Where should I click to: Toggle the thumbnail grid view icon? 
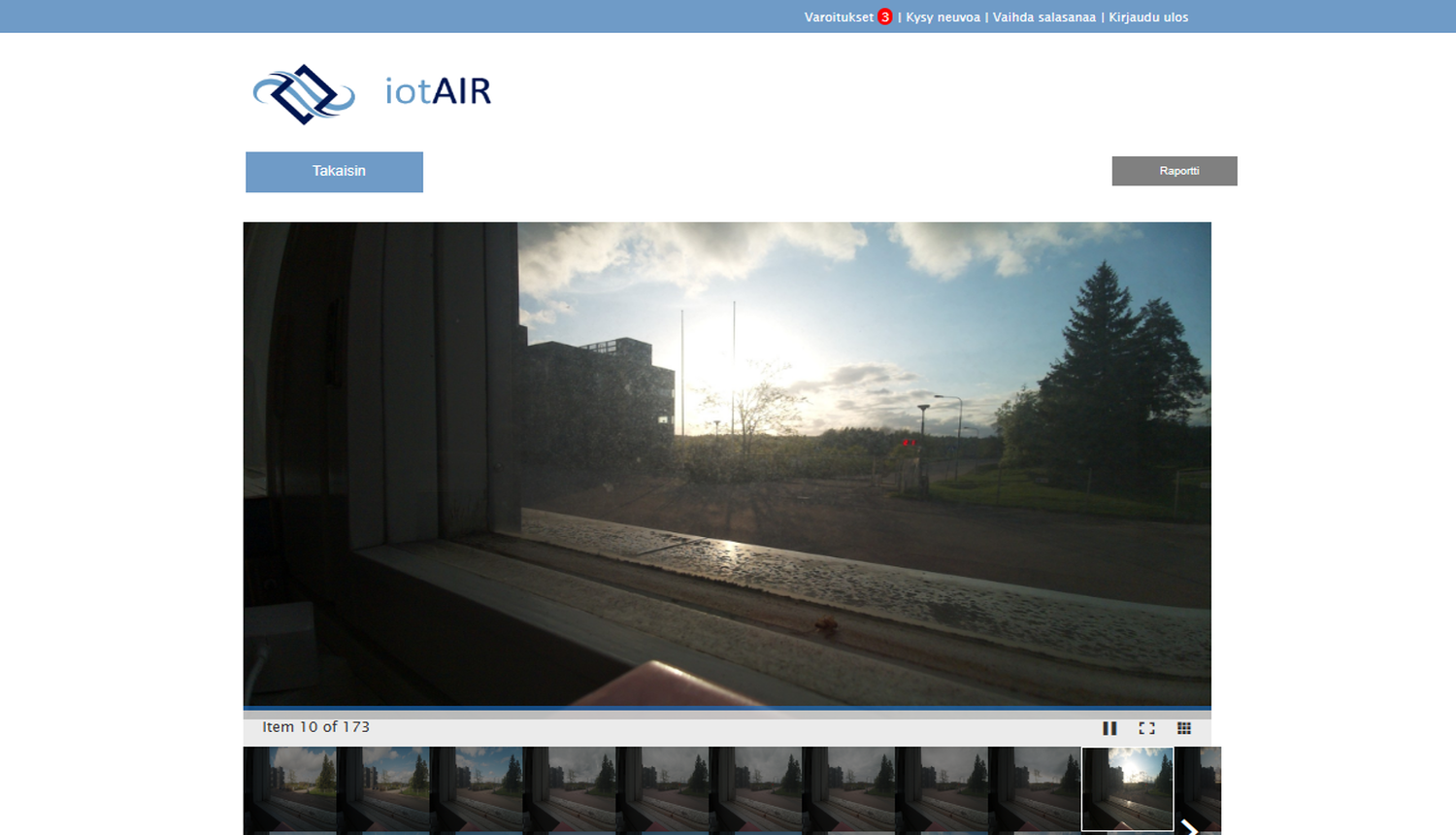click(x=1183, y=728)
